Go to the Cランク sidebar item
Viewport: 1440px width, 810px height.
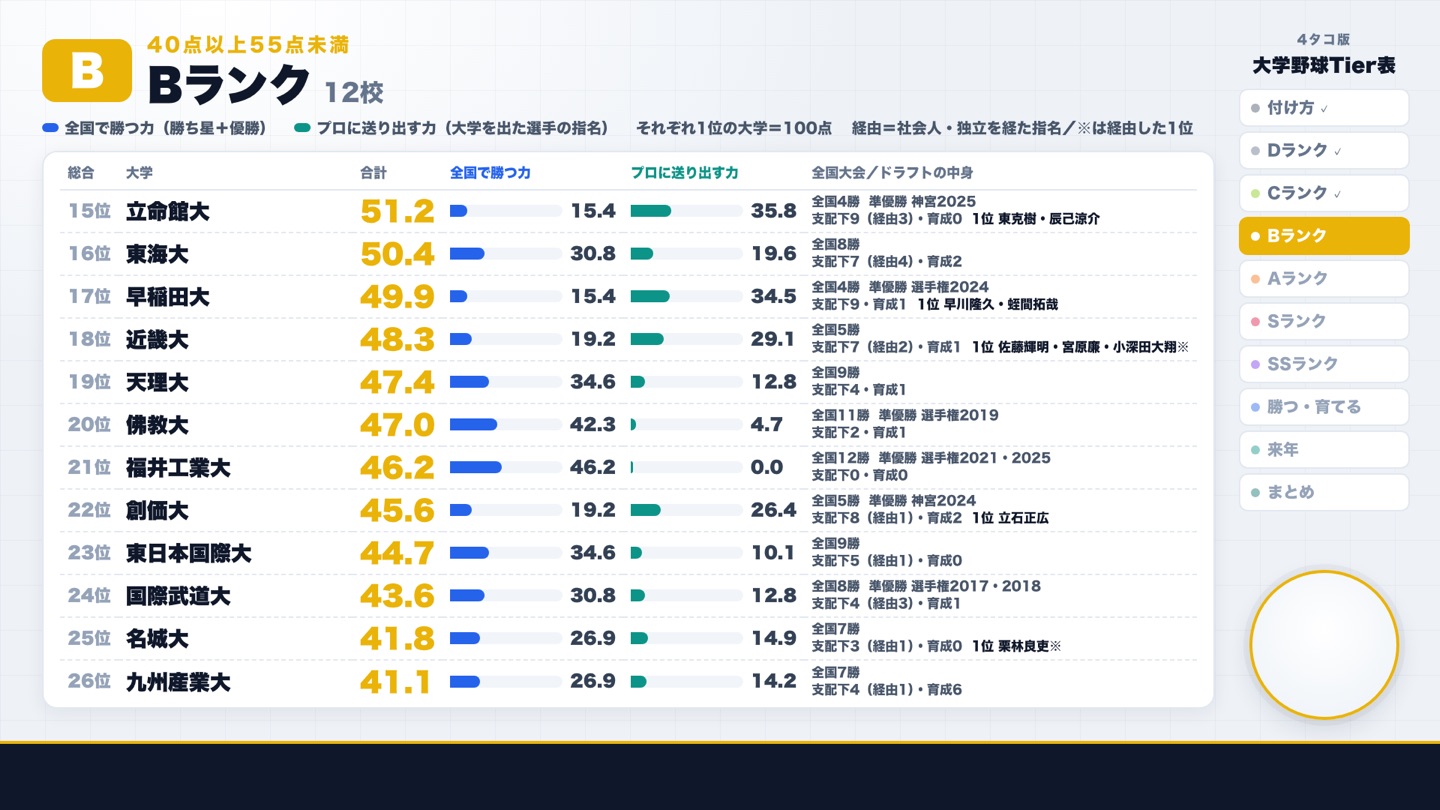pyautogui.click(x=1323, y=193)
